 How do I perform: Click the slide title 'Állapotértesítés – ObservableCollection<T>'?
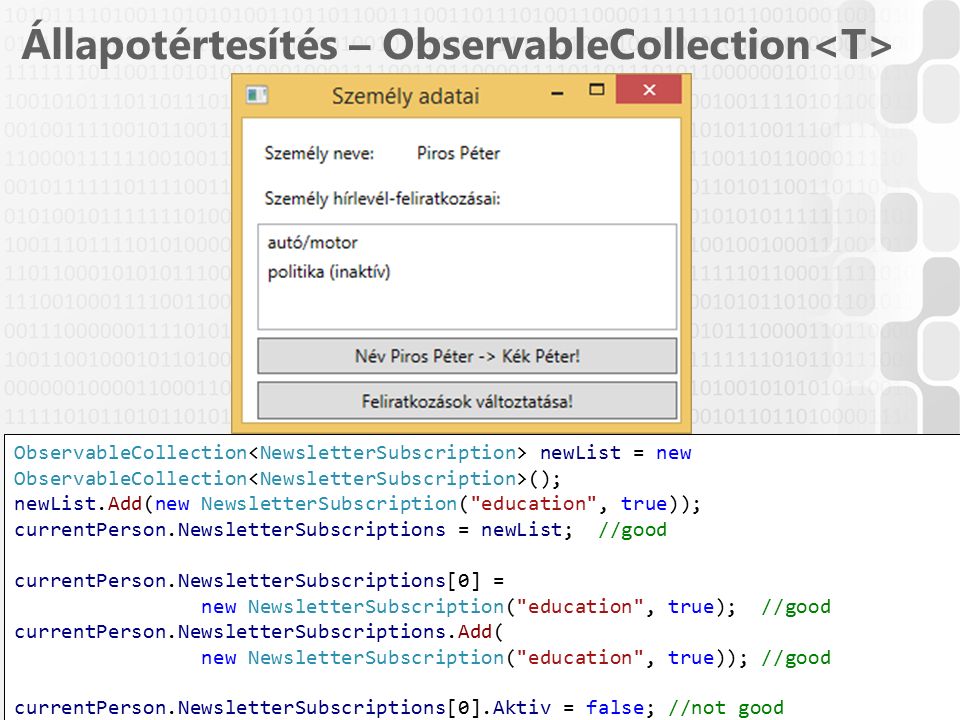(457, 44)
